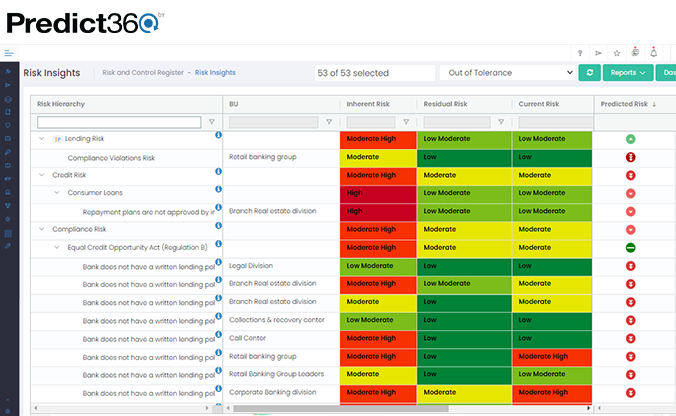Collapse the Consumer Loans tree node
The image size is (676, 416).
57,193
